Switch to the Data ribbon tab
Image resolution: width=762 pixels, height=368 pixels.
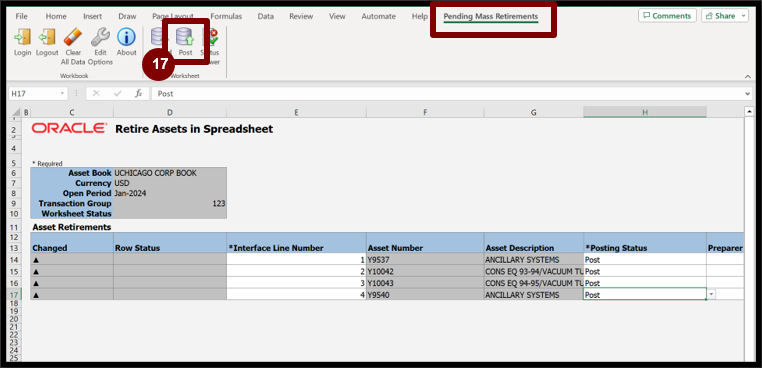tap(266, 16)
